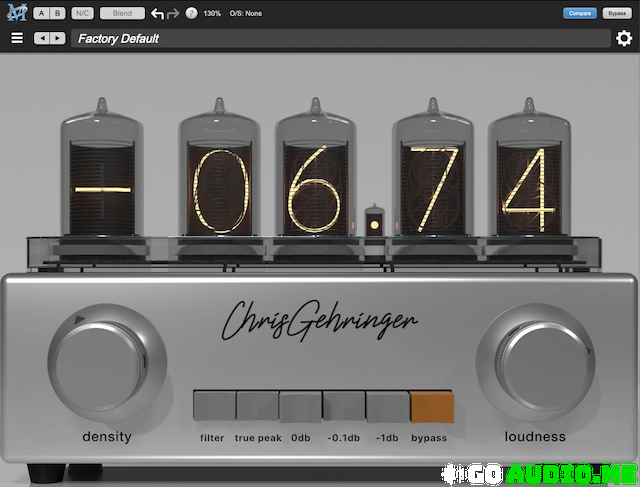Go to the previous preset arrow

42,39
